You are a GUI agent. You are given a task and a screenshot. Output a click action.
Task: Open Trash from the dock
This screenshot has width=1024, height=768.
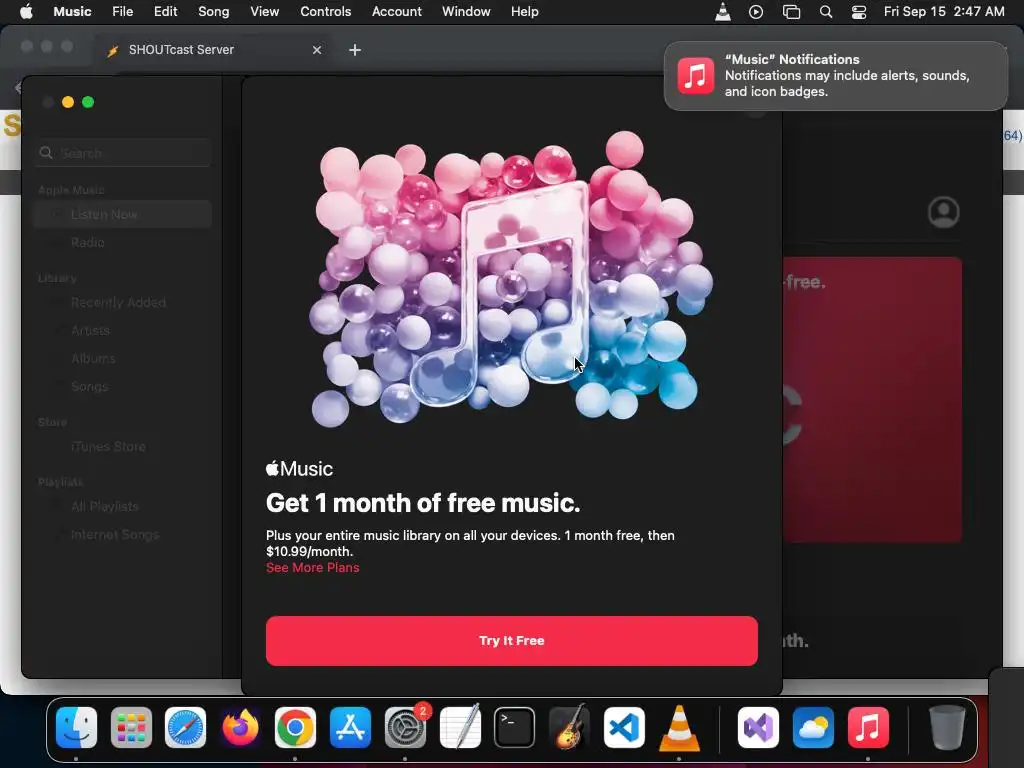pyautogui.click(x=946, y=727)
